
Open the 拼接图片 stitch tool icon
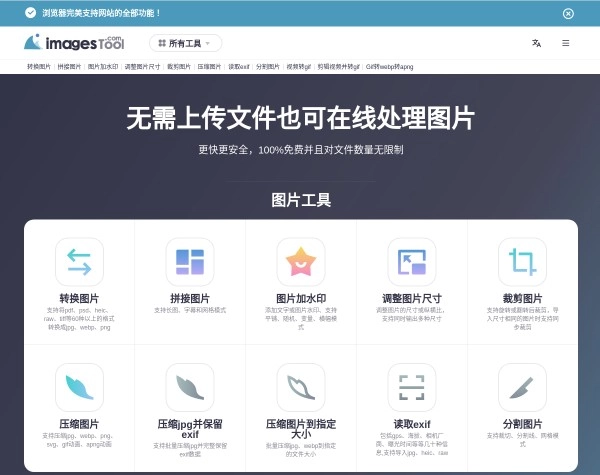(x=190, y=262)
